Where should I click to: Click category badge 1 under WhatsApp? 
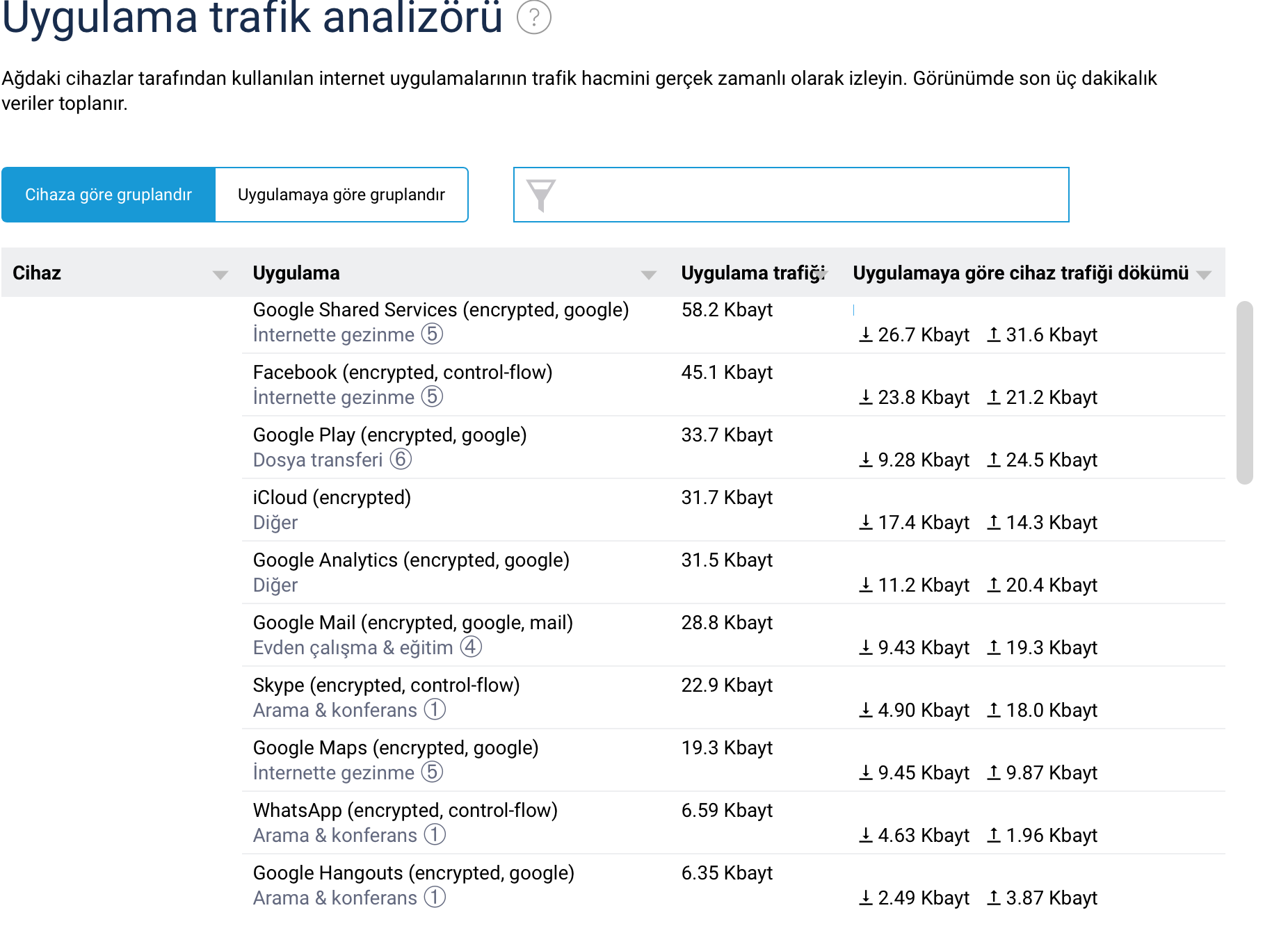[x=435, y=835]
